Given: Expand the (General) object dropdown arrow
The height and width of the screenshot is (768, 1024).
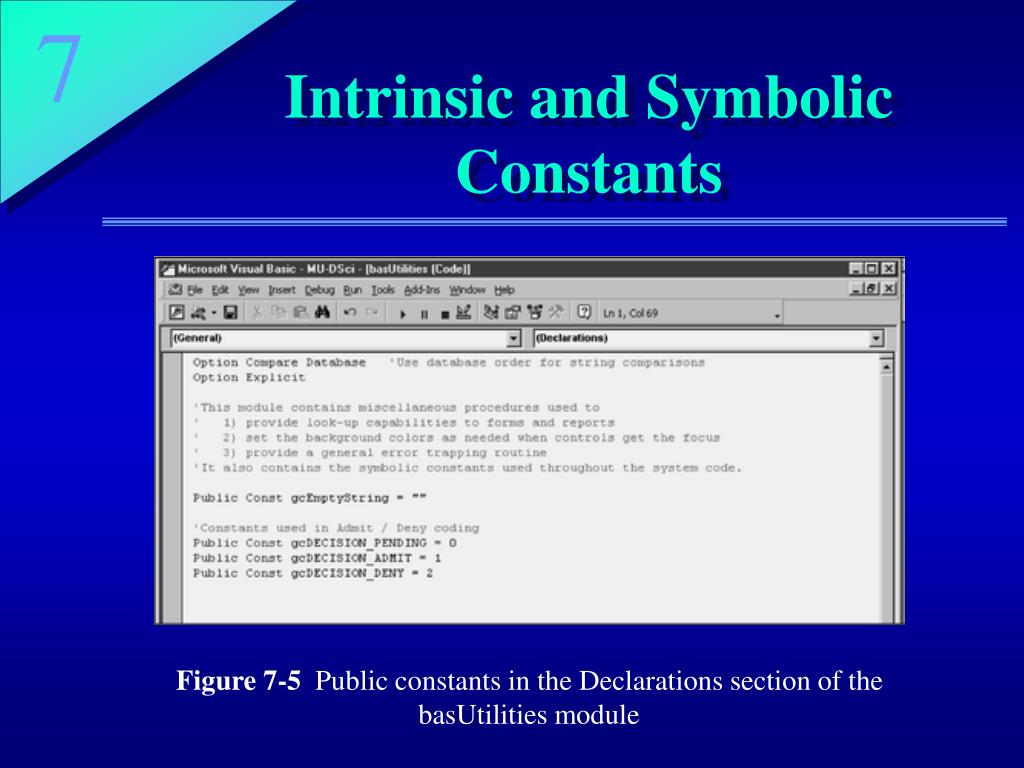Looking at the screenshot, I should click(513, 338).
